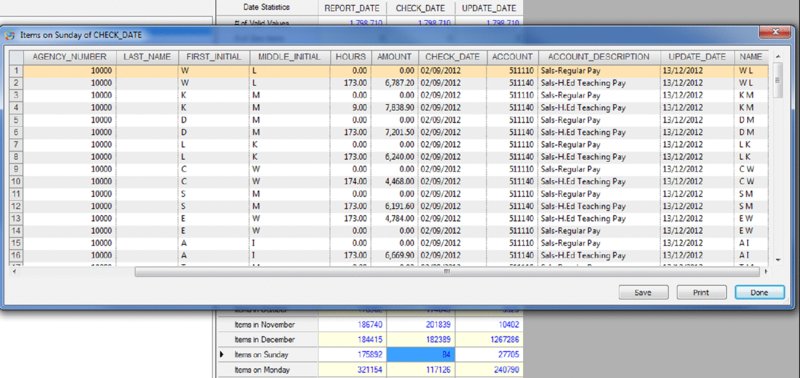Click the Done button

point(759,293)
